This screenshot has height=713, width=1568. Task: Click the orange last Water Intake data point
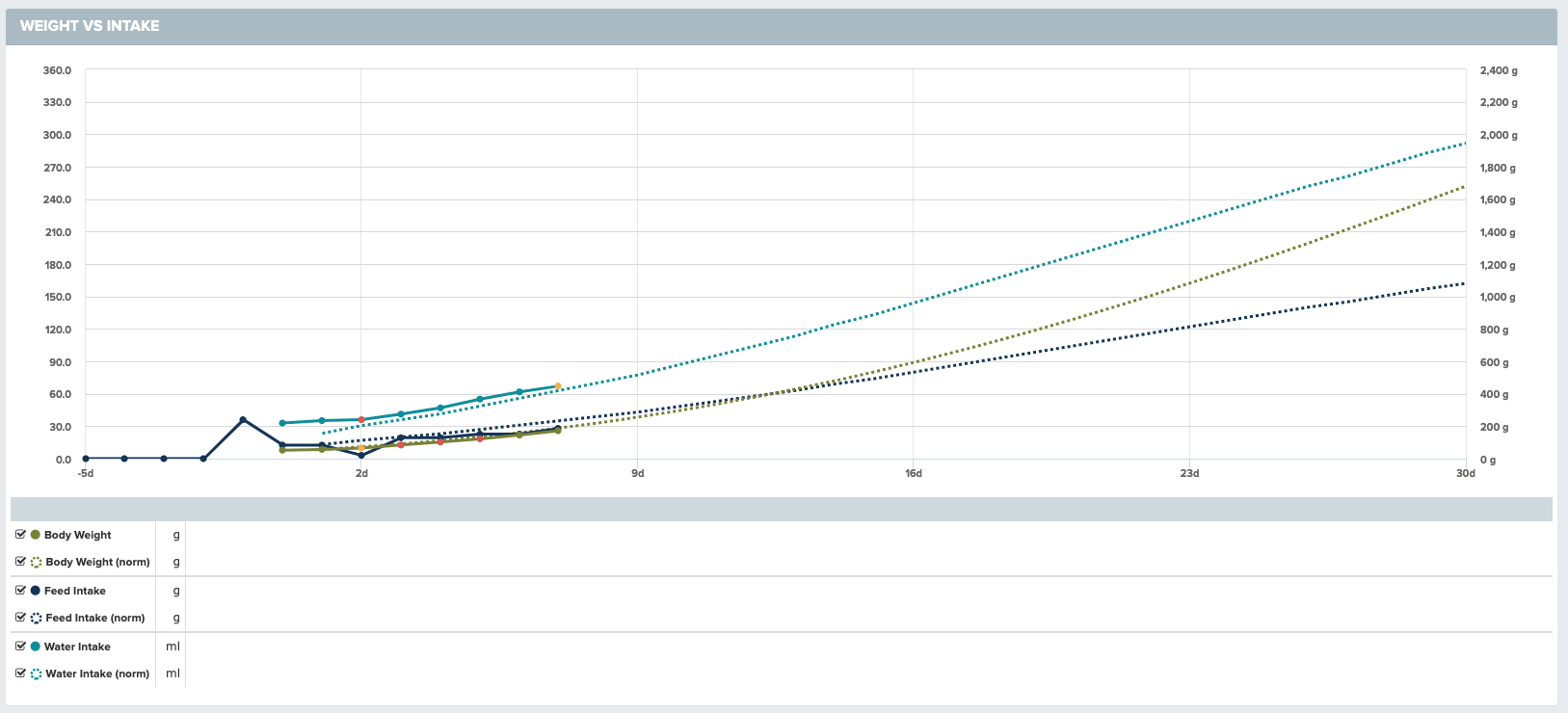(x=558, y=386)
